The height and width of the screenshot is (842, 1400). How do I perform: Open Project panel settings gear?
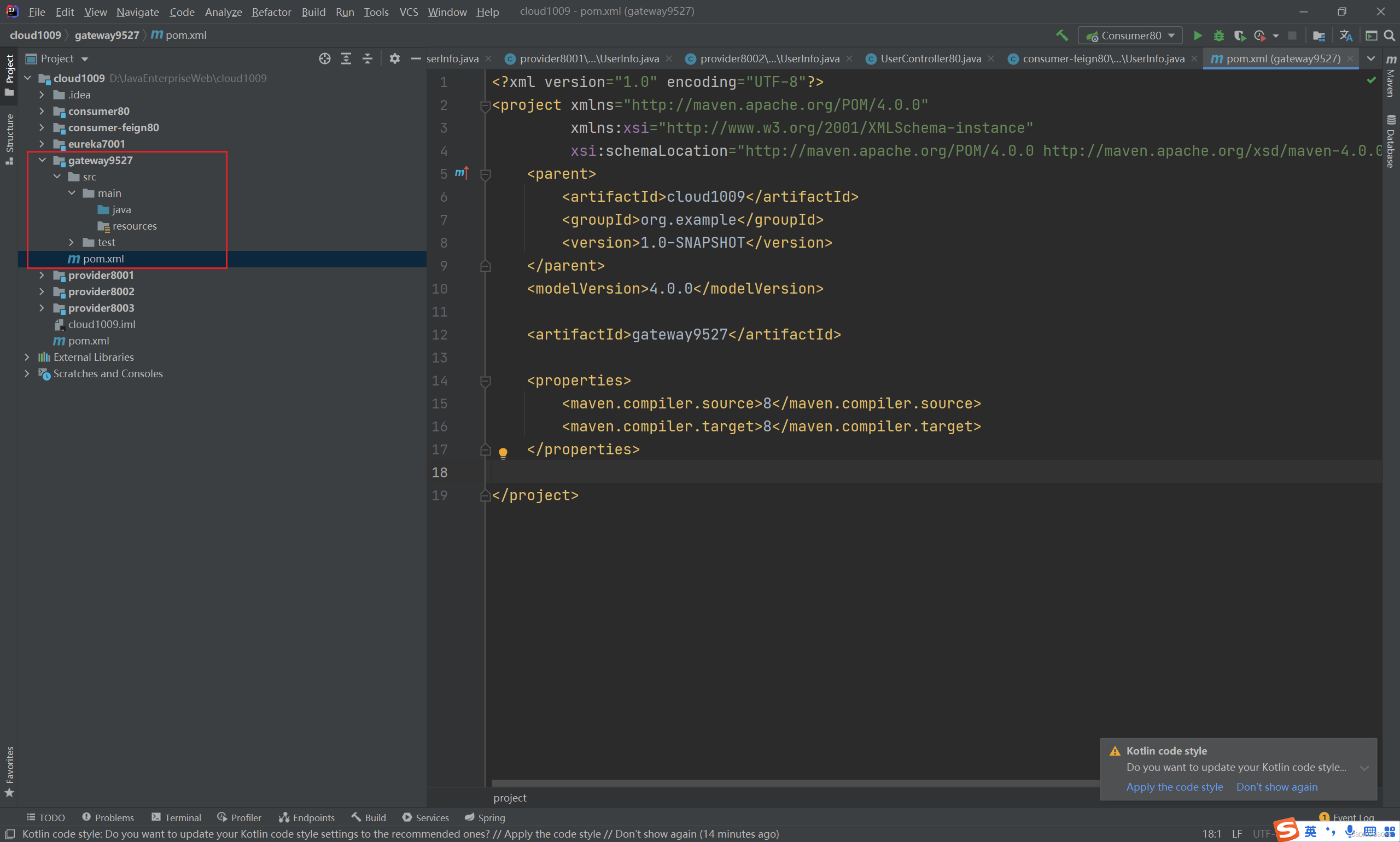point(395,59)
